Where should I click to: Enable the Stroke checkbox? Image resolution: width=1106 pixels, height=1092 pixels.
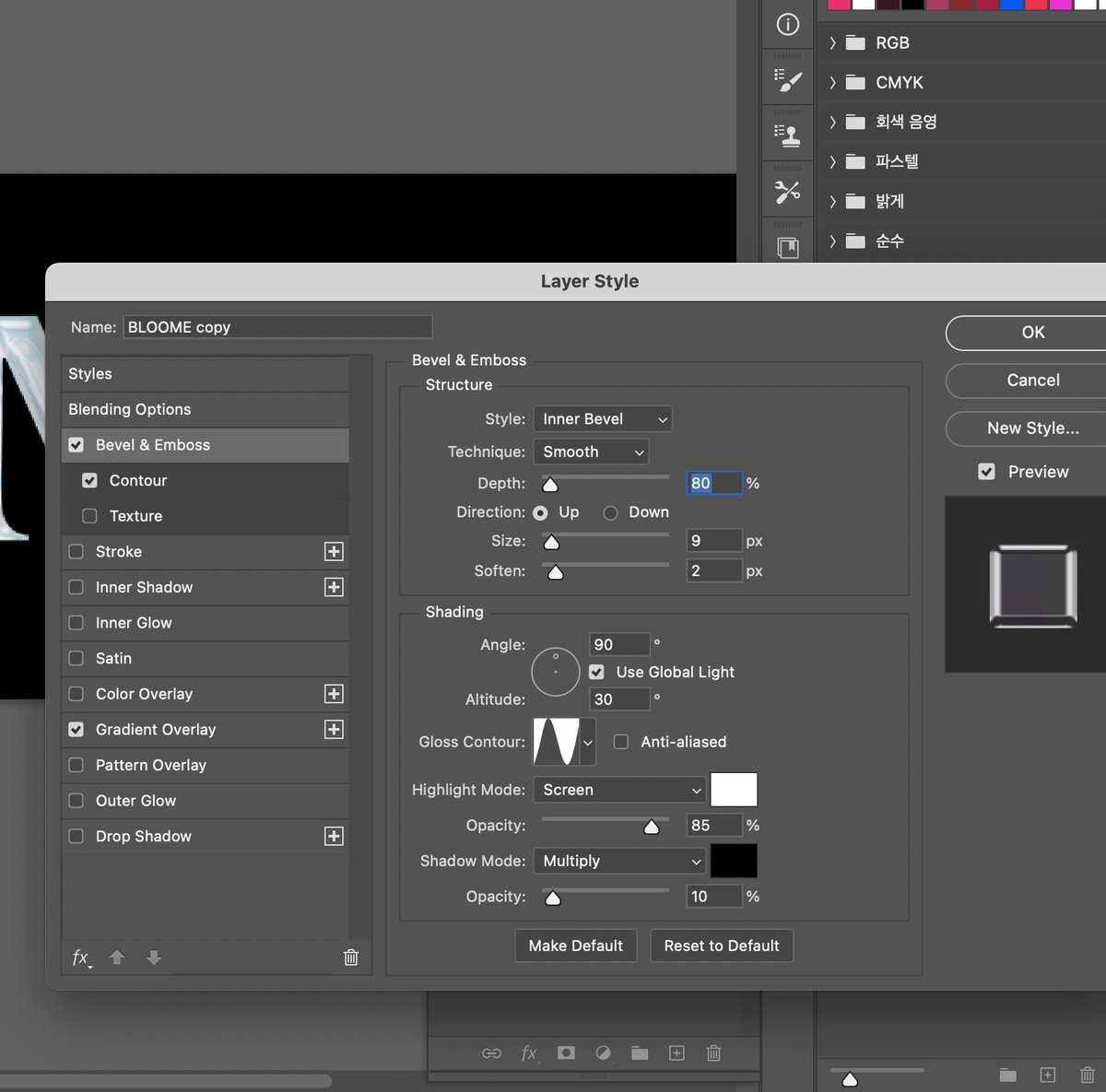click(x=76, y=551)
